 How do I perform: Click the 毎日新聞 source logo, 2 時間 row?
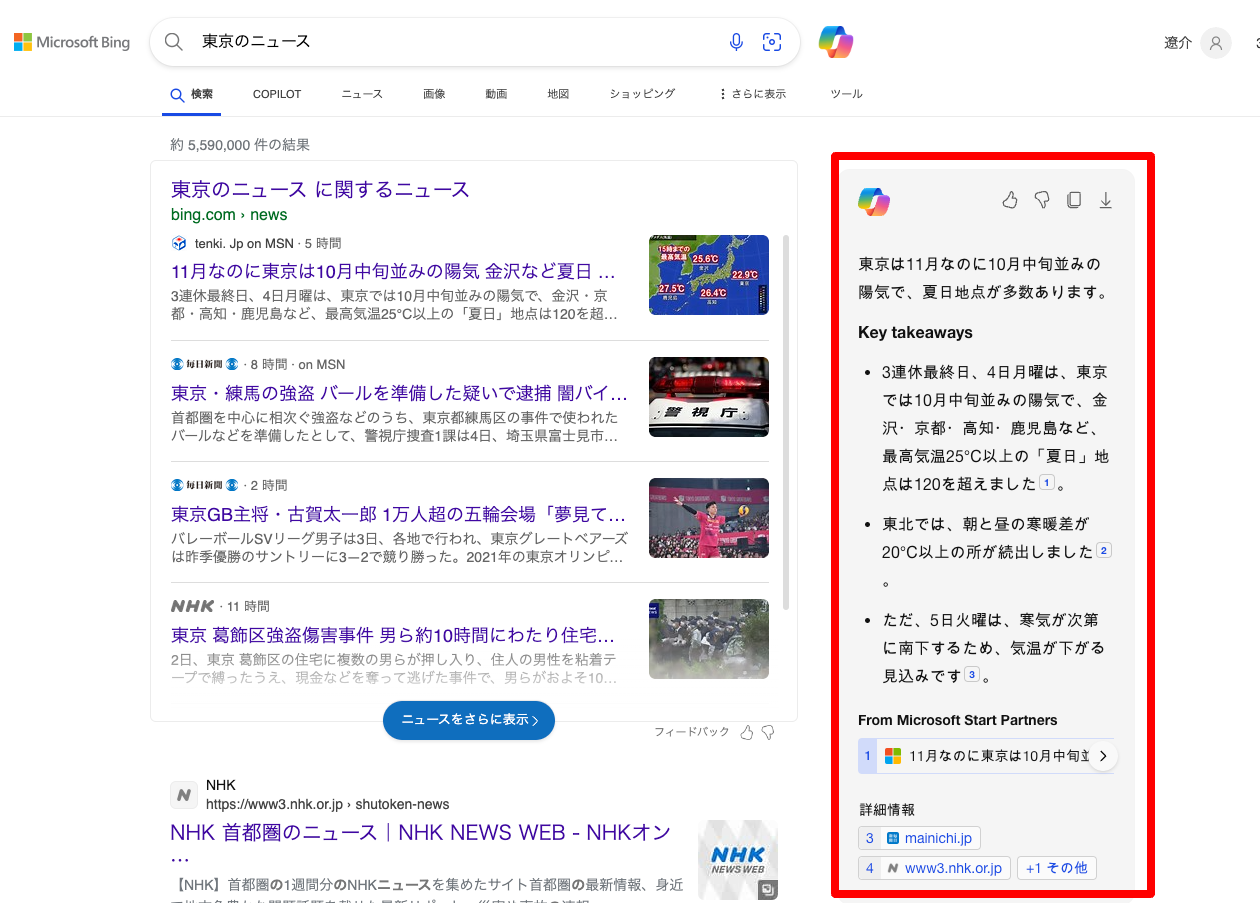coord(205,485)
